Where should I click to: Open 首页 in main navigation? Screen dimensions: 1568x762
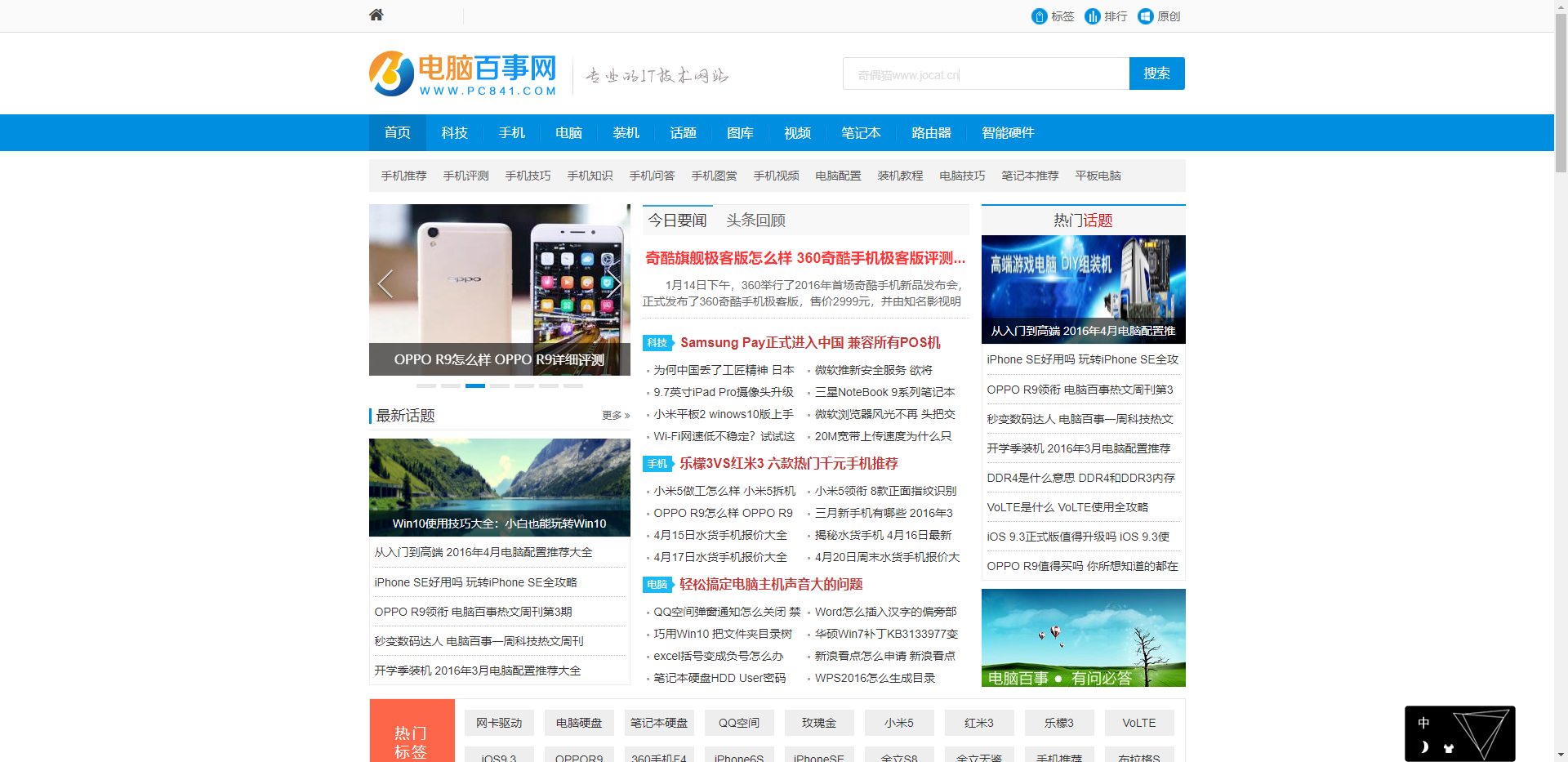(398, 132)
